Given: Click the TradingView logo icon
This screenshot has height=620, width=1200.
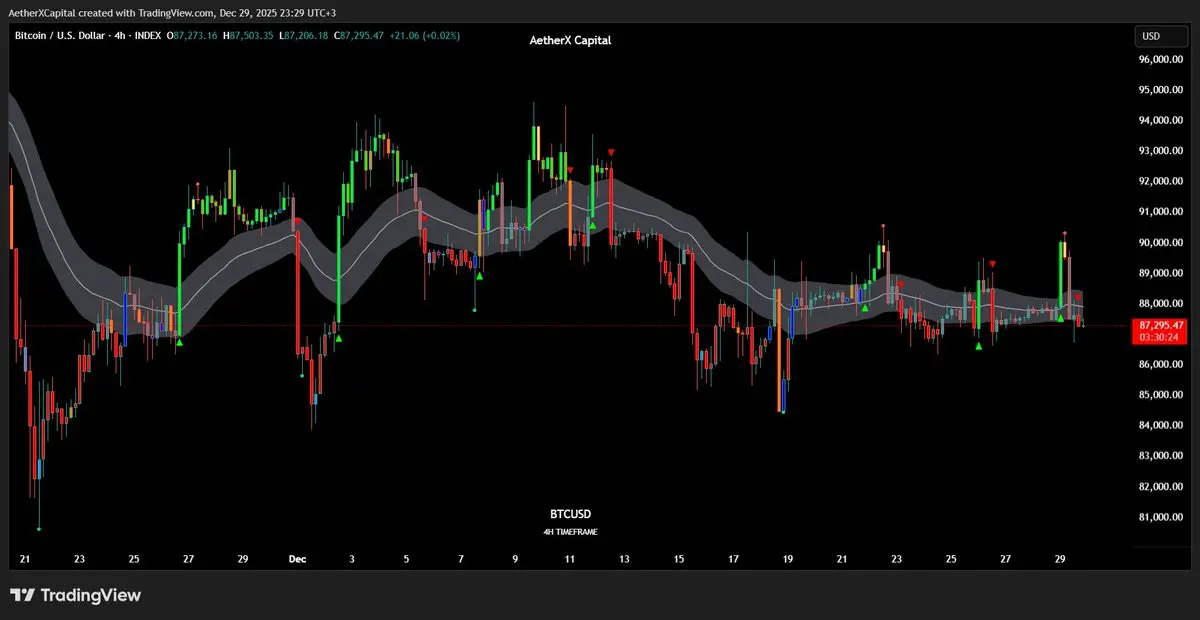Looking at the screenshot, I should coord(22,596).
